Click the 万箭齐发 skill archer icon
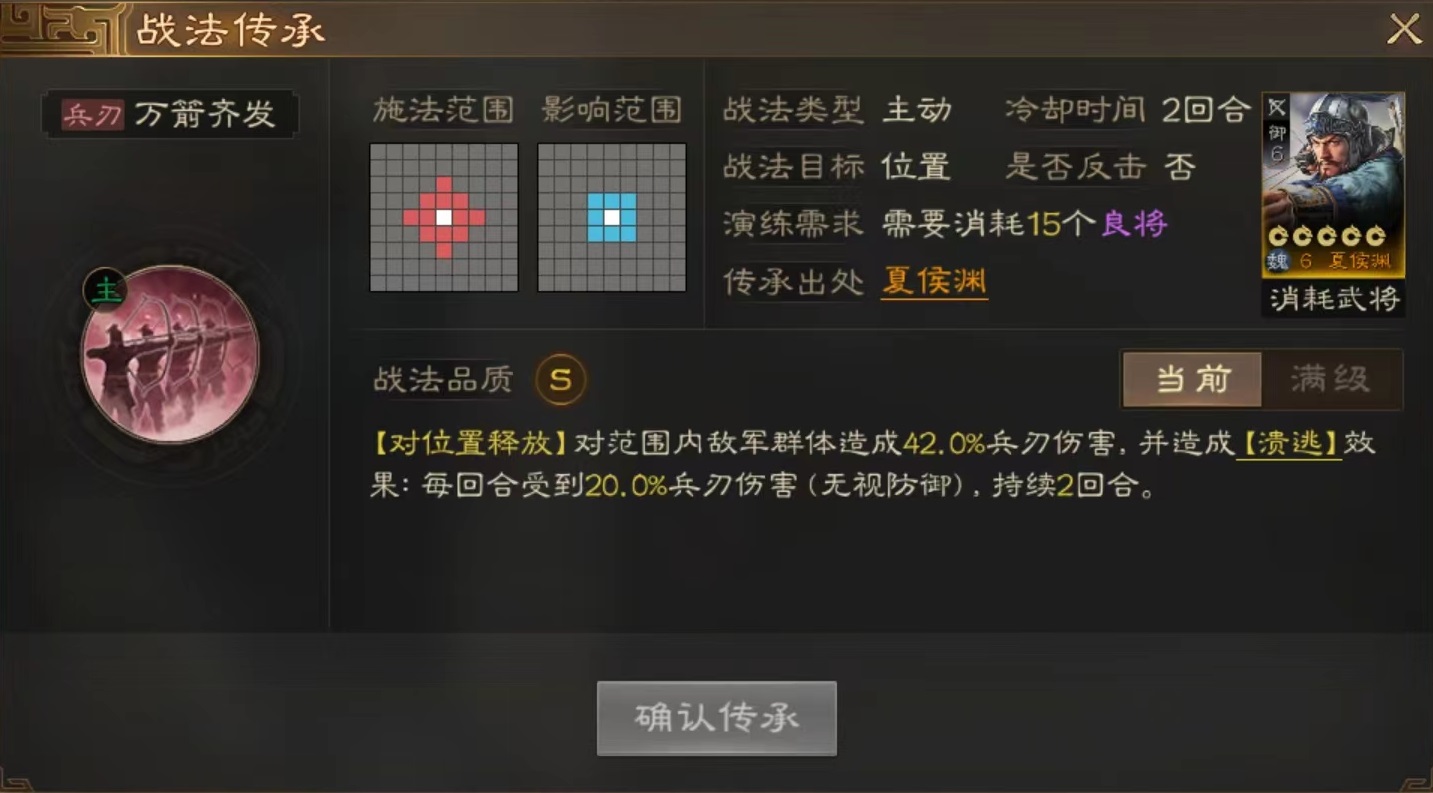The width and height of the screenshot is (1433, 793). tap(170, 354)
